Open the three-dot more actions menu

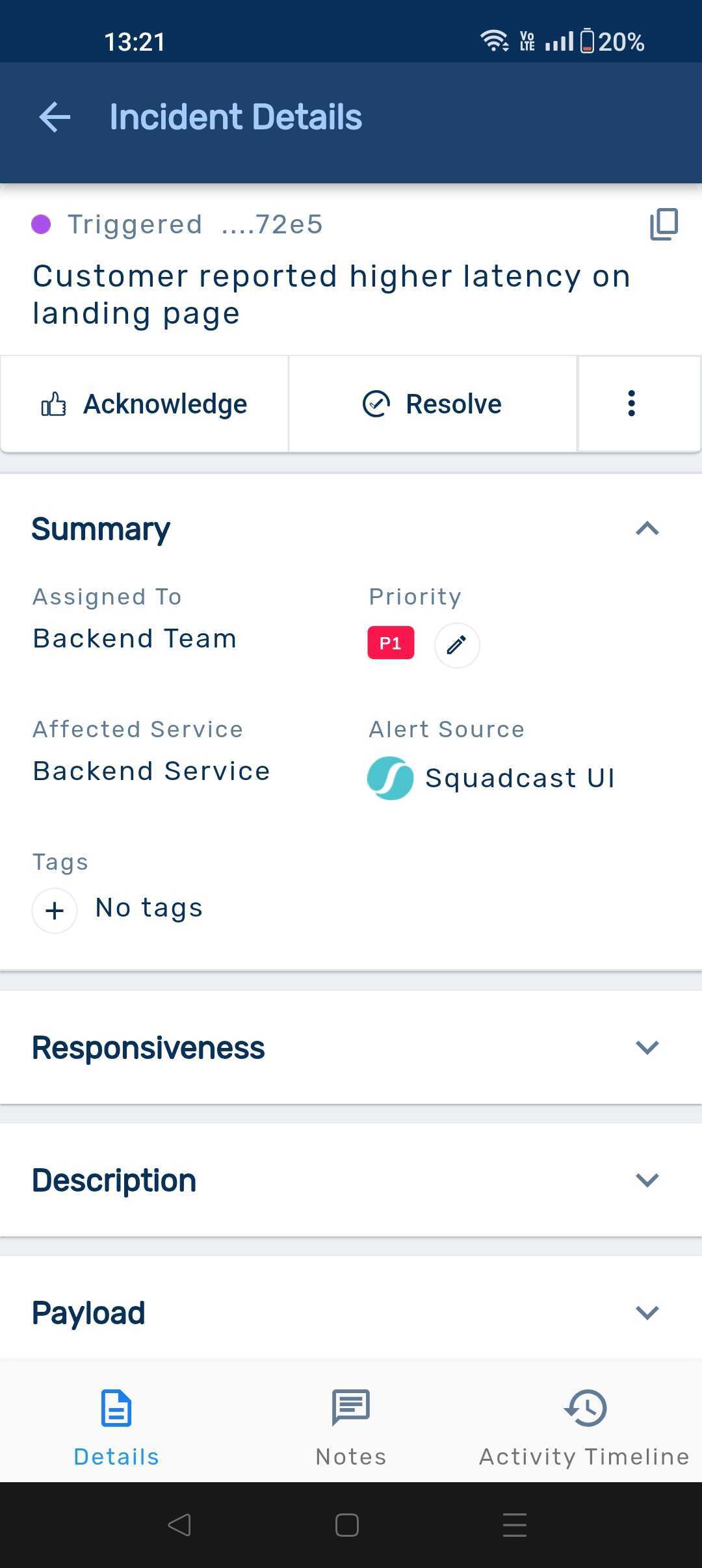(x=631, y=404)
